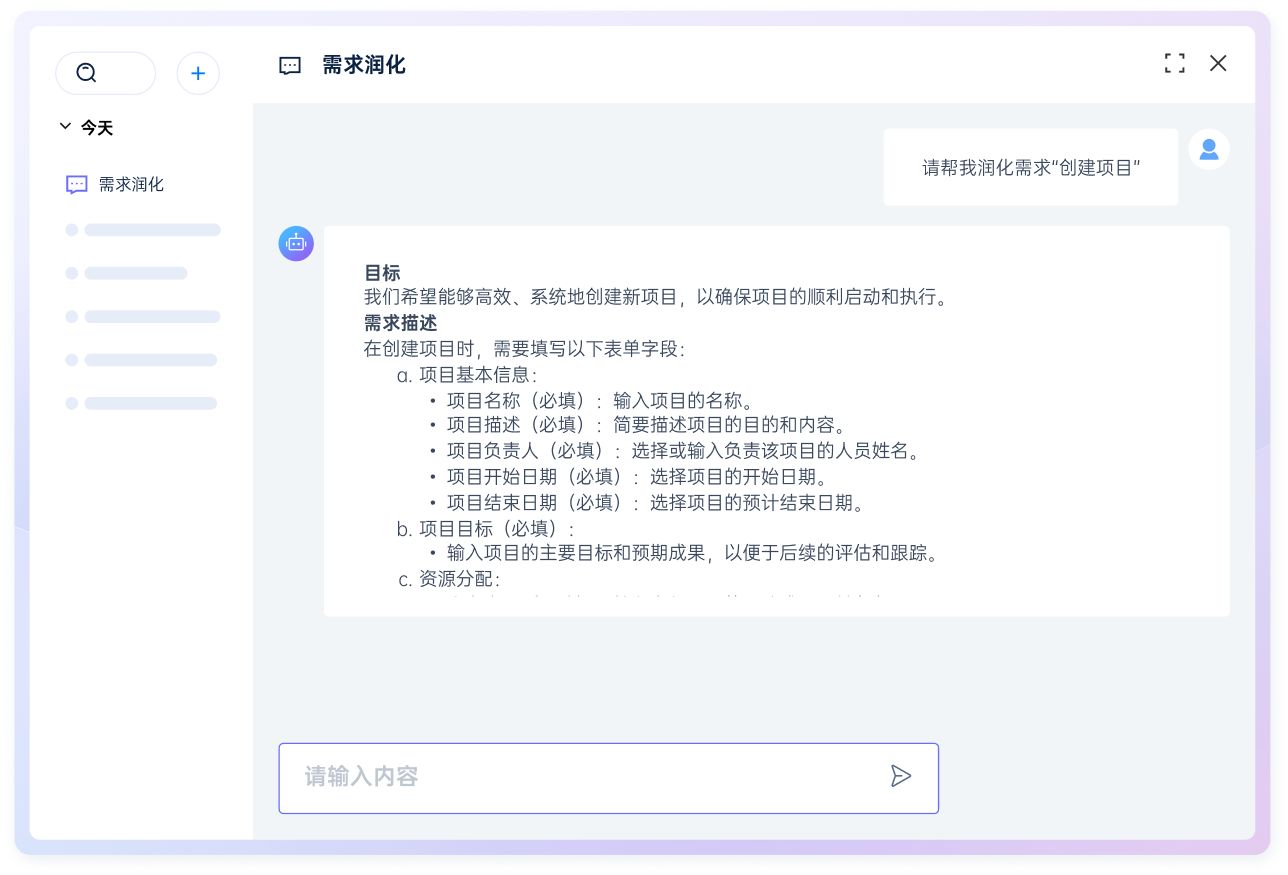Close the 需求润化 dialog with the X
The width and height of the screenshot is (1288, 875).
(1218, 63)
